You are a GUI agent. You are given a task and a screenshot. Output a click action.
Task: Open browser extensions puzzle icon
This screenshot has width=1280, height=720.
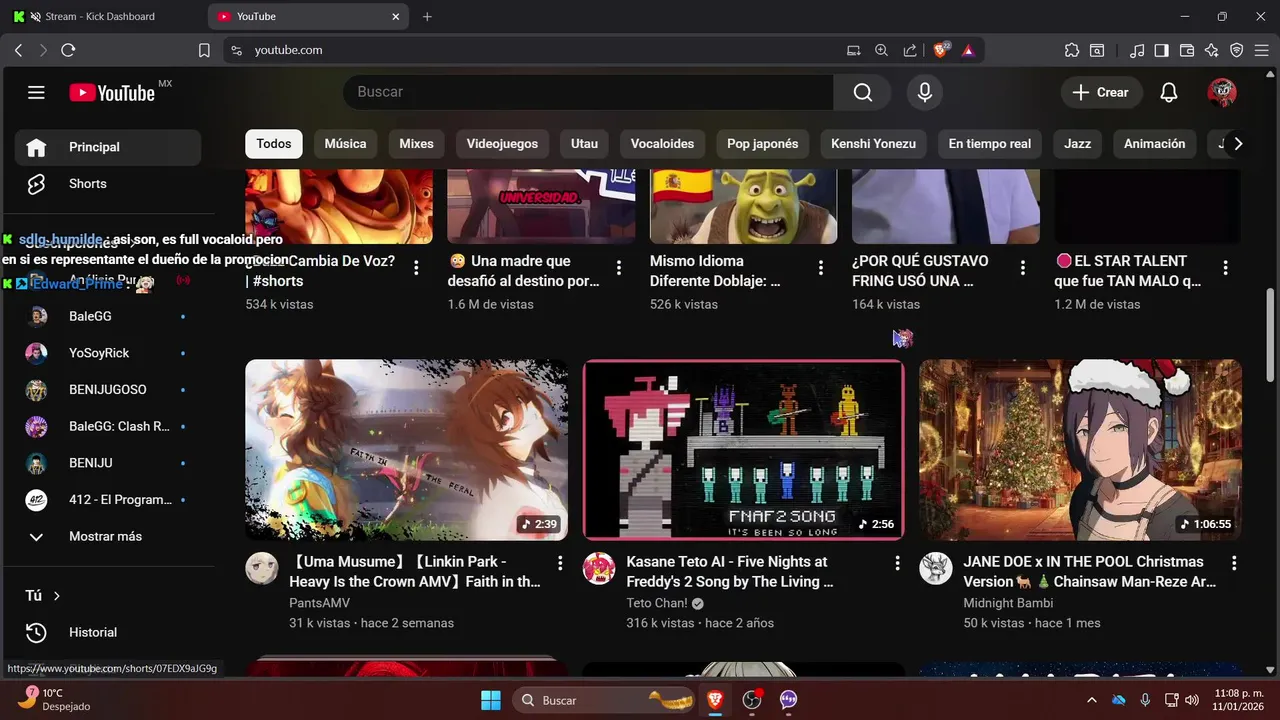pyautogui.click(x=1072, y=50)
